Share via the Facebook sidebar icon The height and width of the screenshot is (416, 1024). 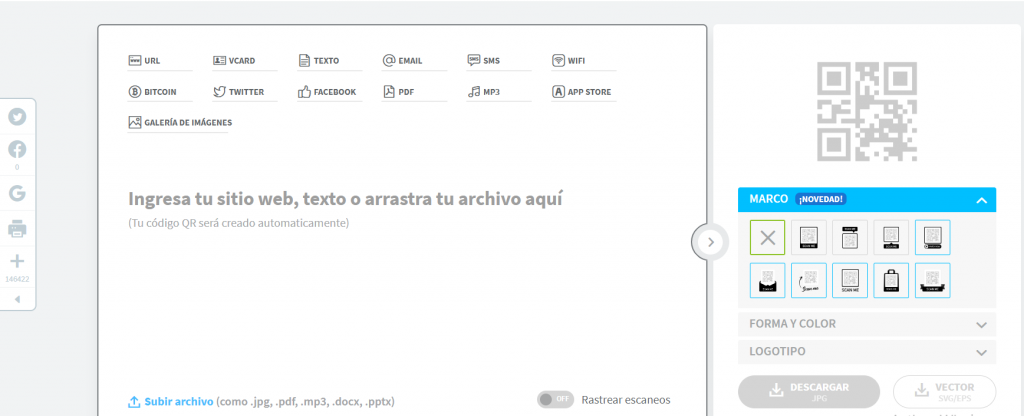pyautogui.click(x=17, y=150)
